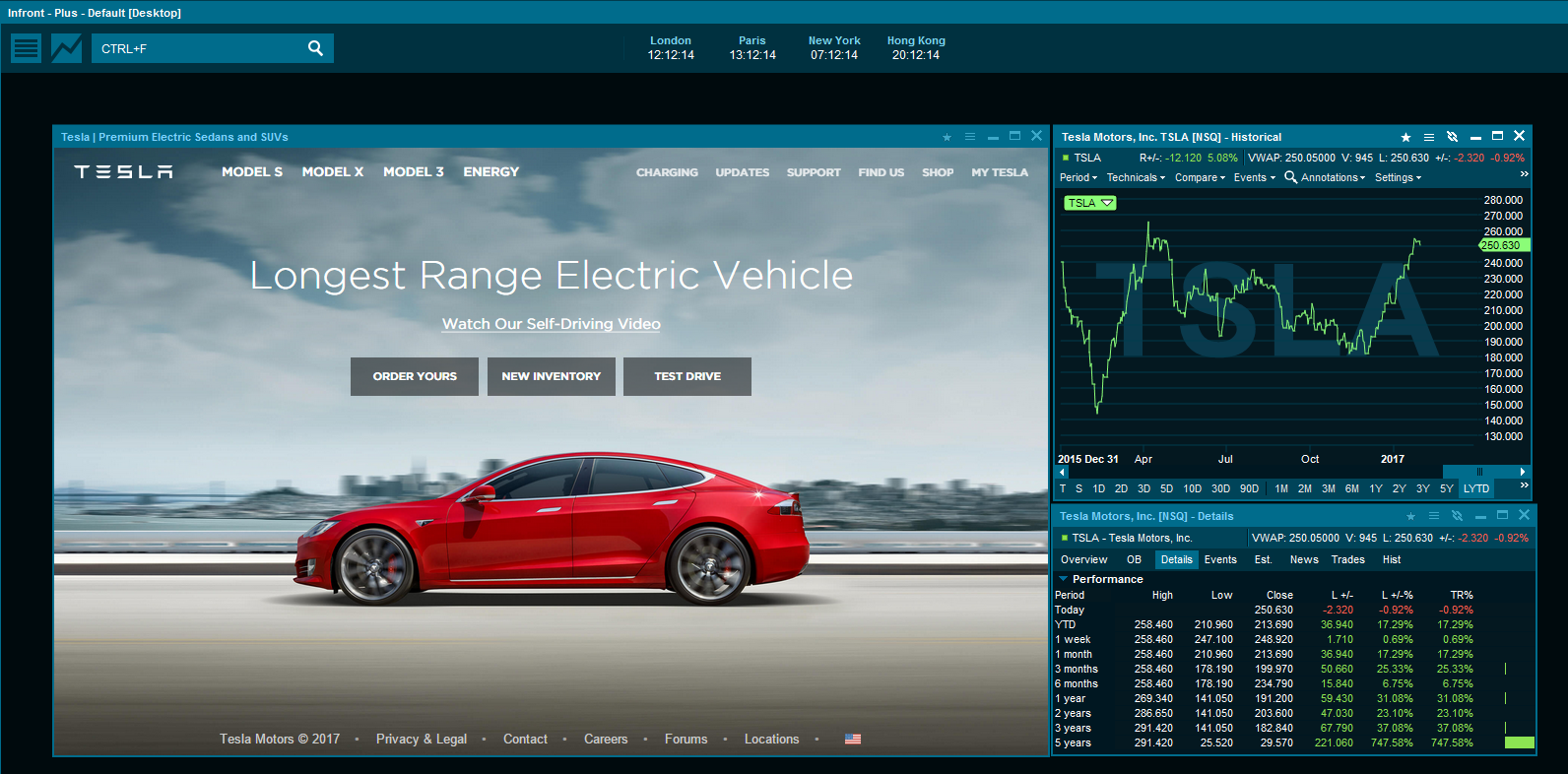The height and width of the screenshot is (774, 1568).
Task: Collapse the Performance section
Action: pos(1064,579)
